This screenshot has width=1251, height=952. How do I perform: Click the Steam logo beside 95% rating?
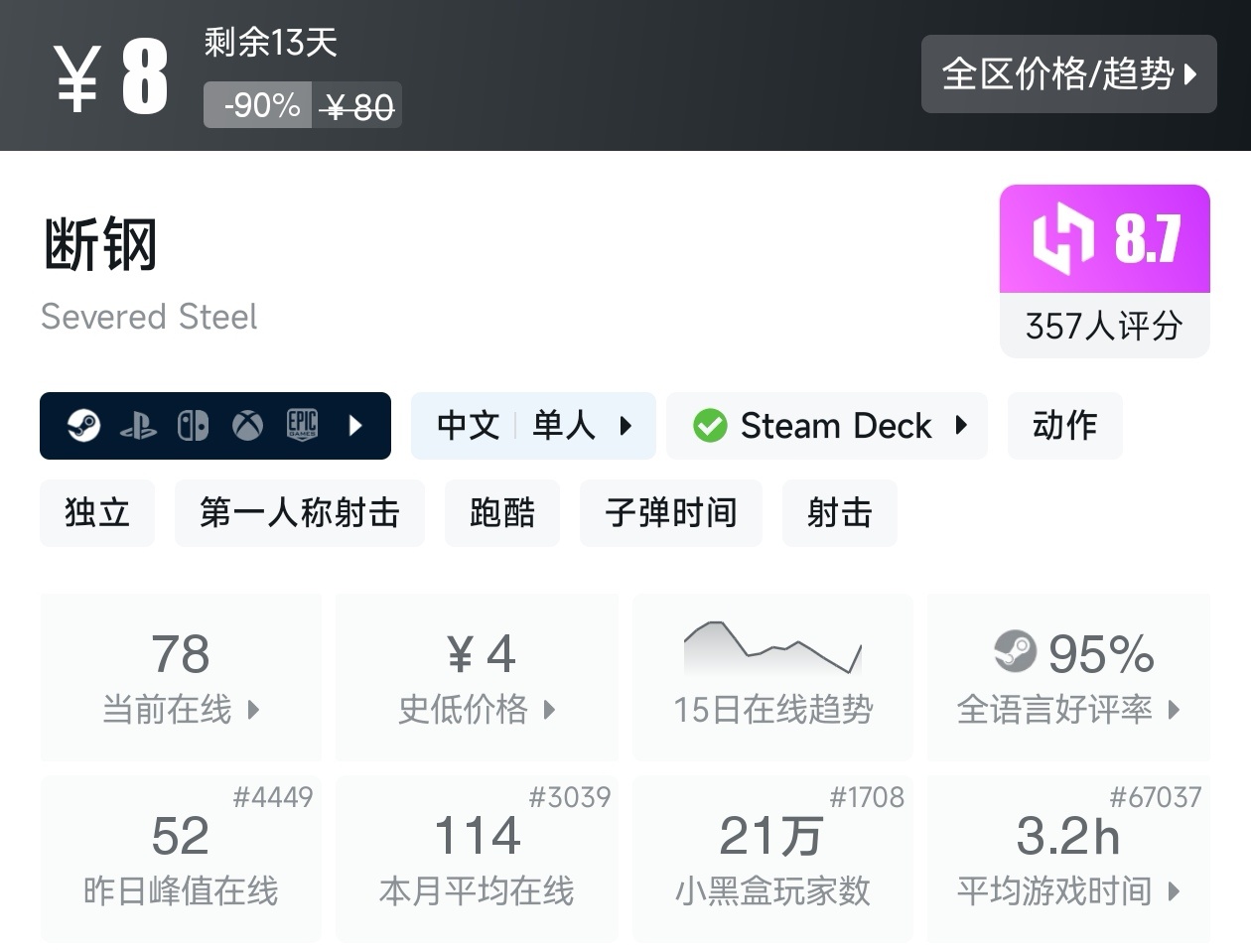[x=1015, y=651]
